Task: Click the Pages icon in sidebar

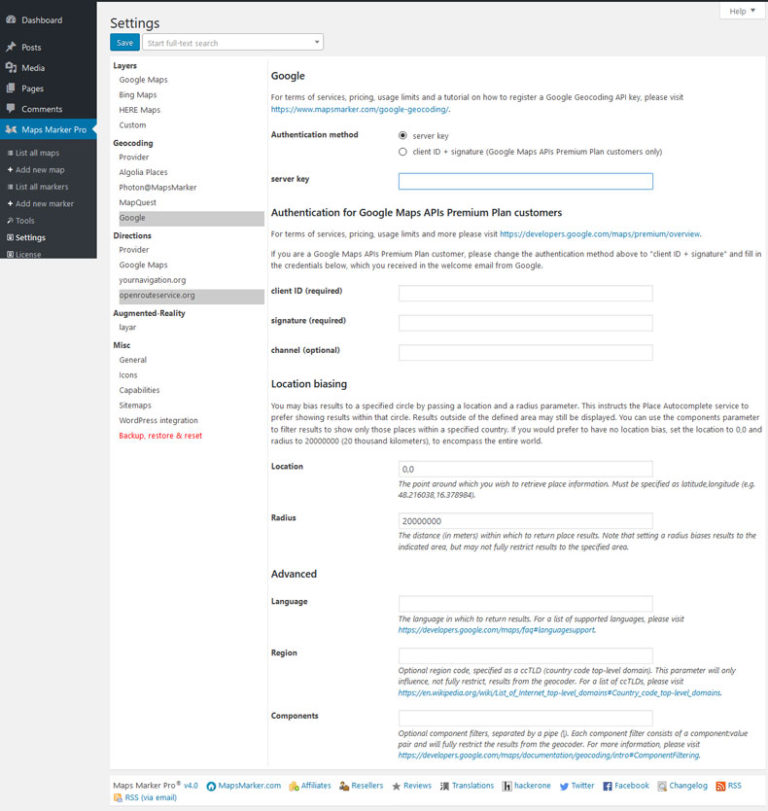Action: pyautogui.click(x=11, y=89)
